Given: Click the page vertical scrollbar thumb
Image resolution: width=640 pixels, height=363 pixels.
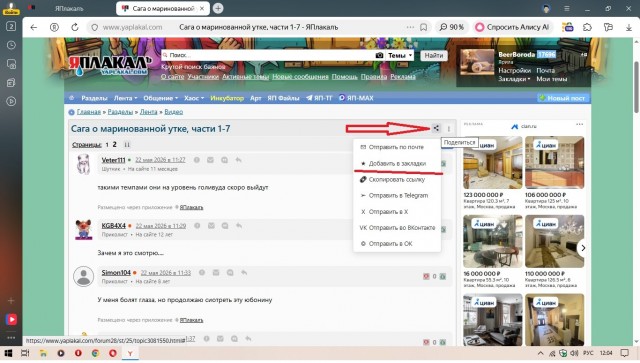Looking at the screenshot, I should click(636, 87).
